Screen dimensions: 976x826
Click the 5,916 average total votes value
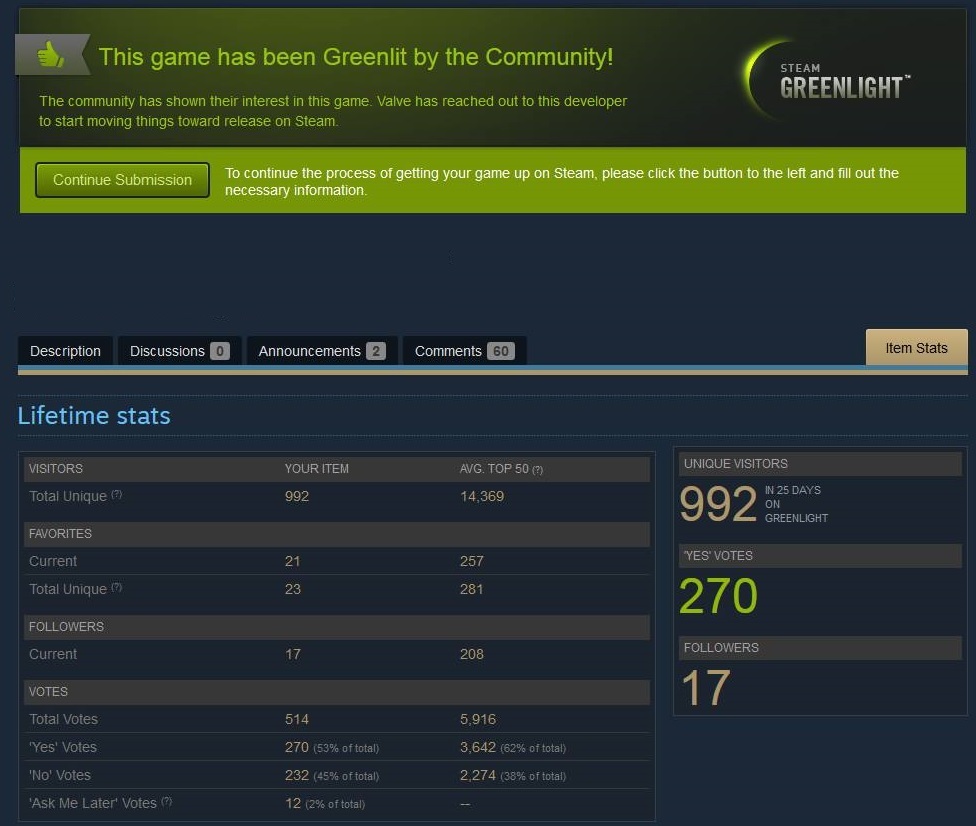[478, 719]
